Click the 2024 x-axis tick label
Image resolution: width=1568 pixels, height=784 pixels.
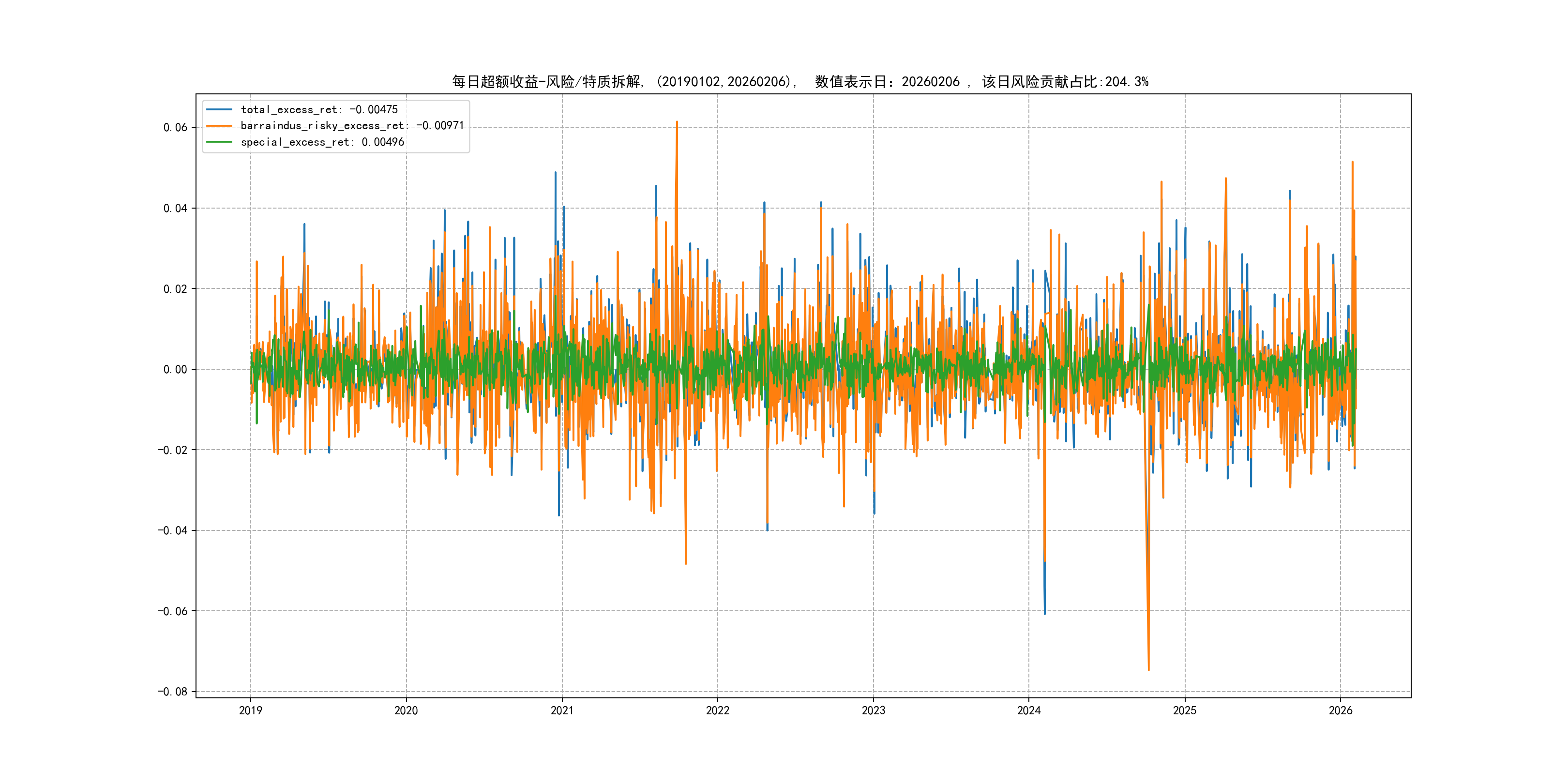1029,710
